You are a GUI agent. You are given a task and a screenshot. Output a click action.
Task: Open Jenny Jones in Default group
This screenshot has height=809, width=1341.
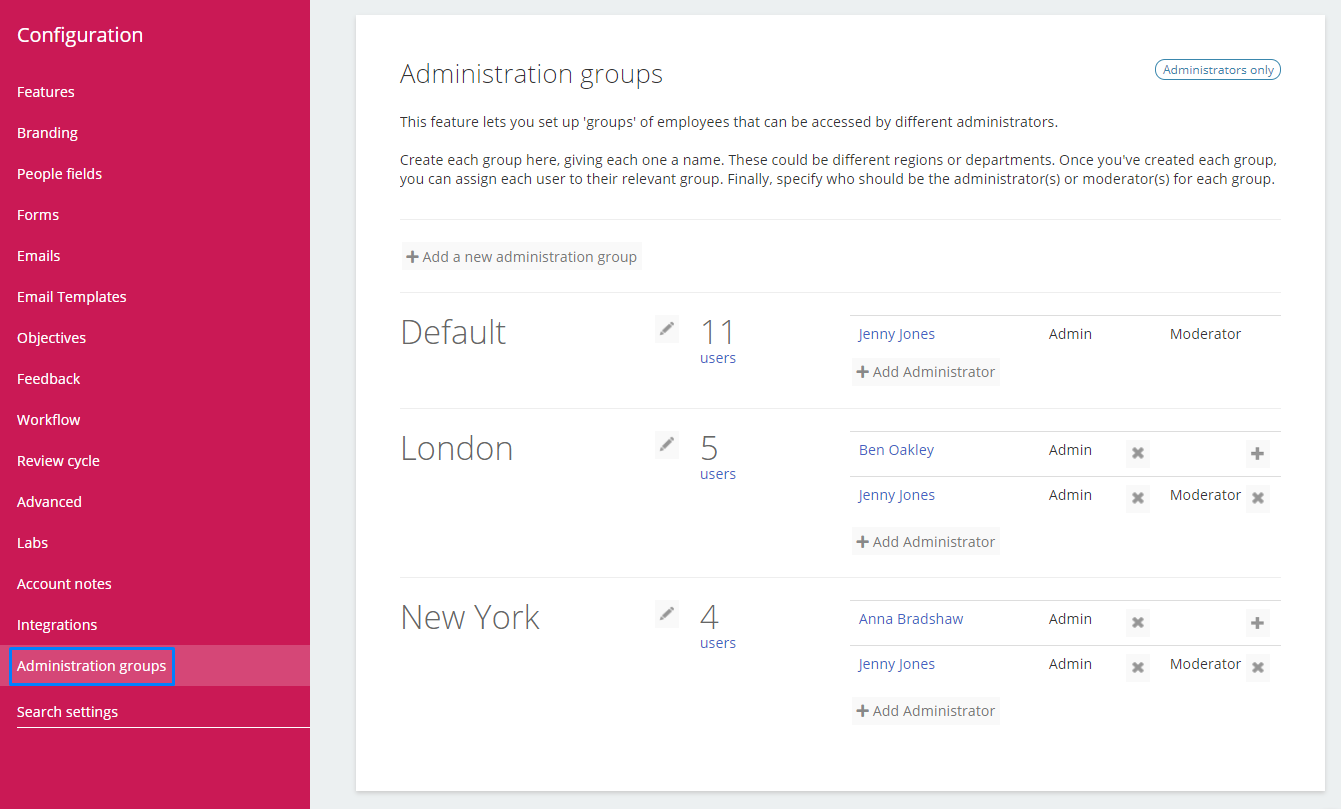coord(897,334)
